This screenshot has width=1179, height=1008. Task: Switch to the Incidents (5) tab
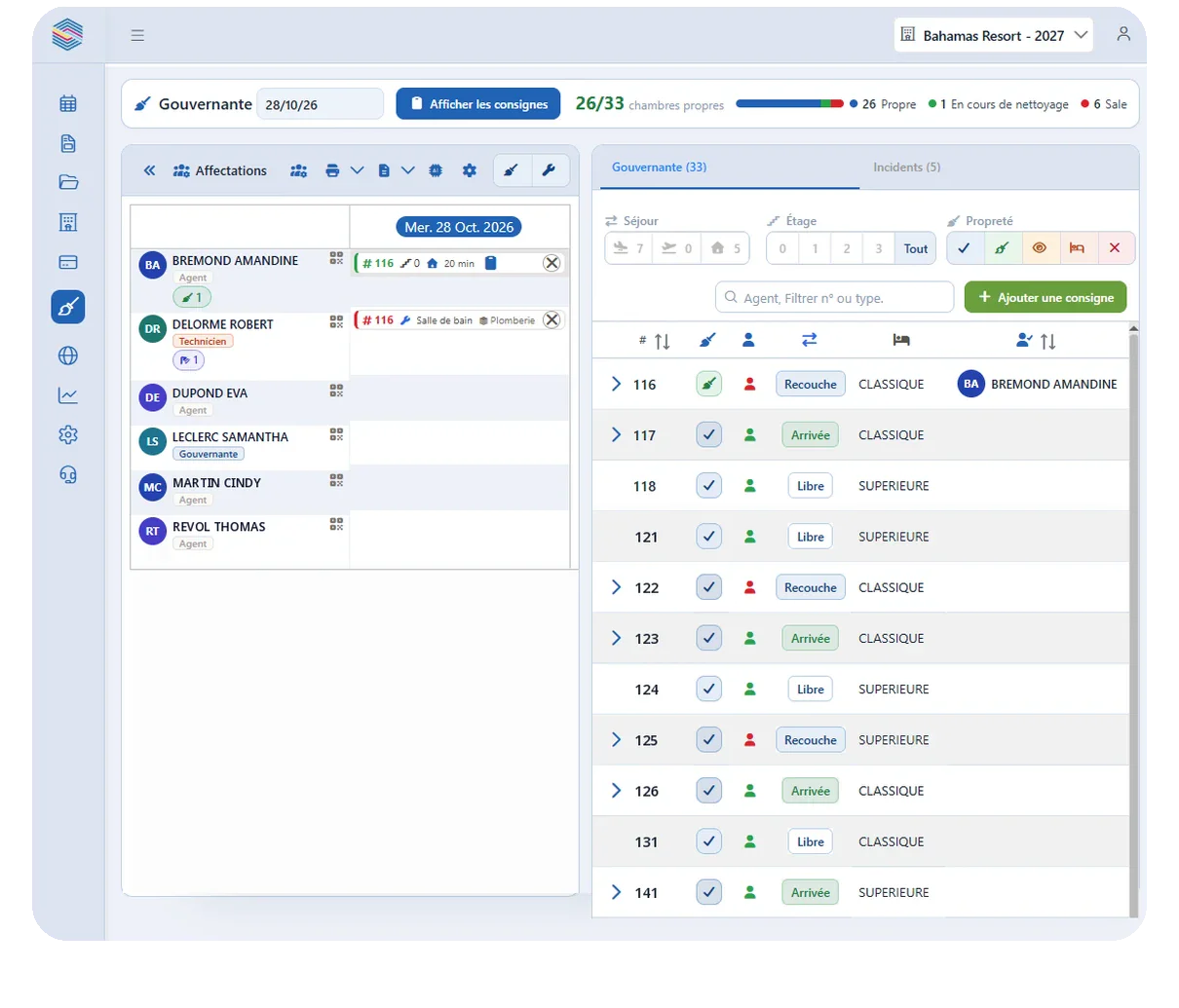click(x=907, y=168)
